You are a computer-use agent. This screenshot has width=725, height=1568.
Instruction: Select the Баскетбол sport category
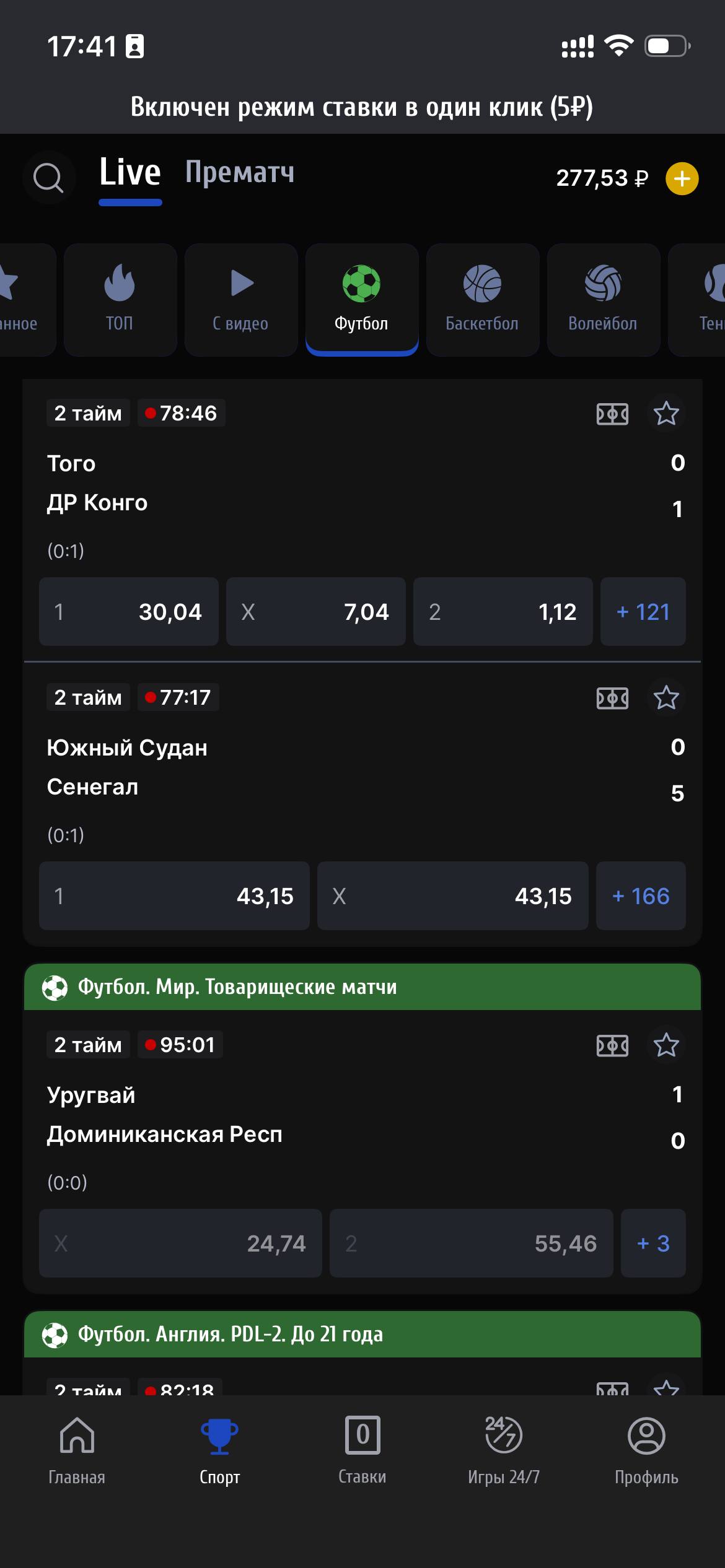point(481,300)
